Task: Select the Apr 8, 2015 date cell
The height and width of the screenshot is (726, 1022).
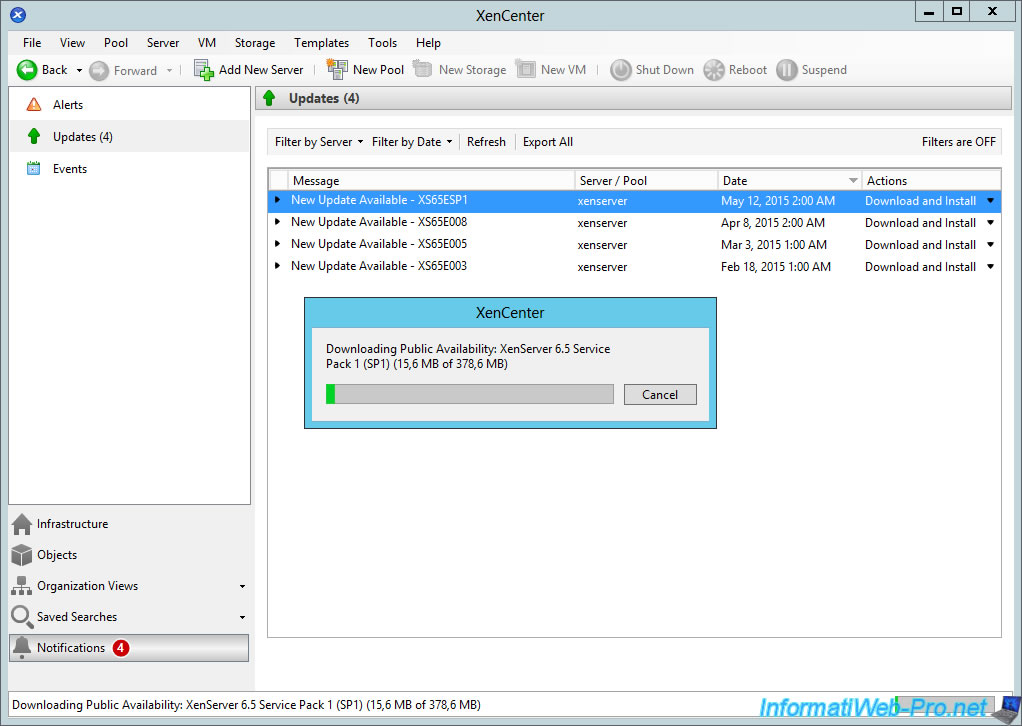Action: 772,223
